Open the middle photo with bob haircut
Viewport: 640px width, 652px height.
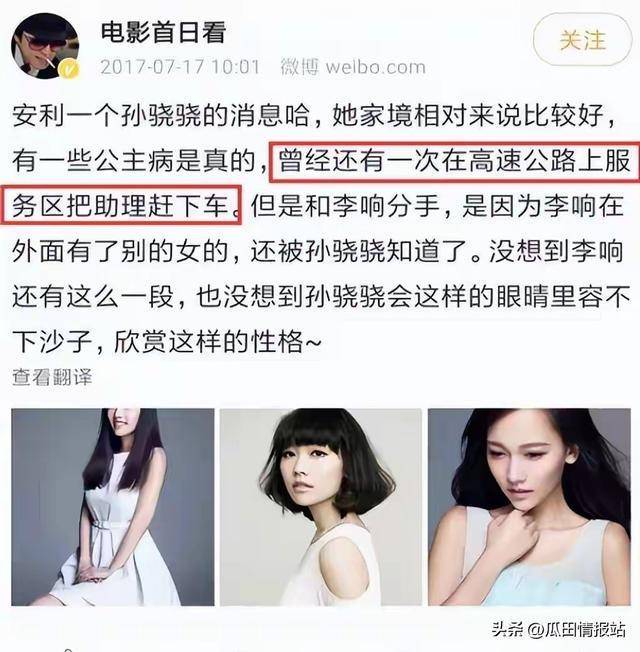[321, 507]
